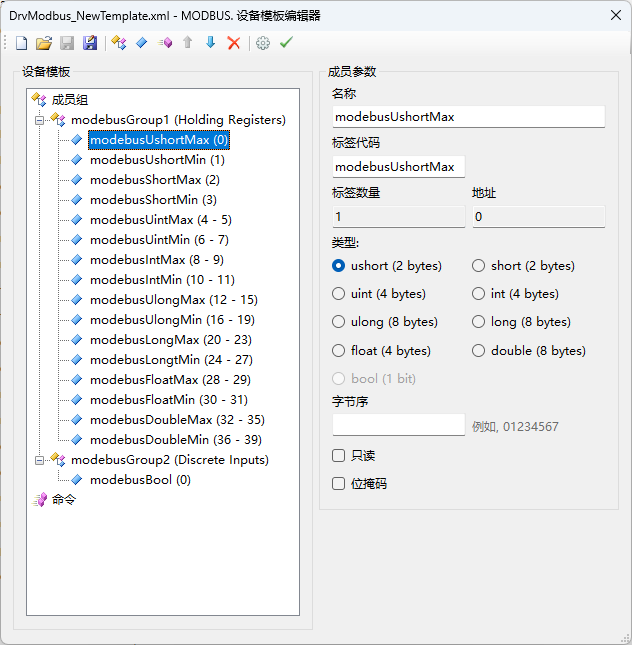
Task: Select modebusDoubleMin (36 - 39) element
Action: pos(176,440)
